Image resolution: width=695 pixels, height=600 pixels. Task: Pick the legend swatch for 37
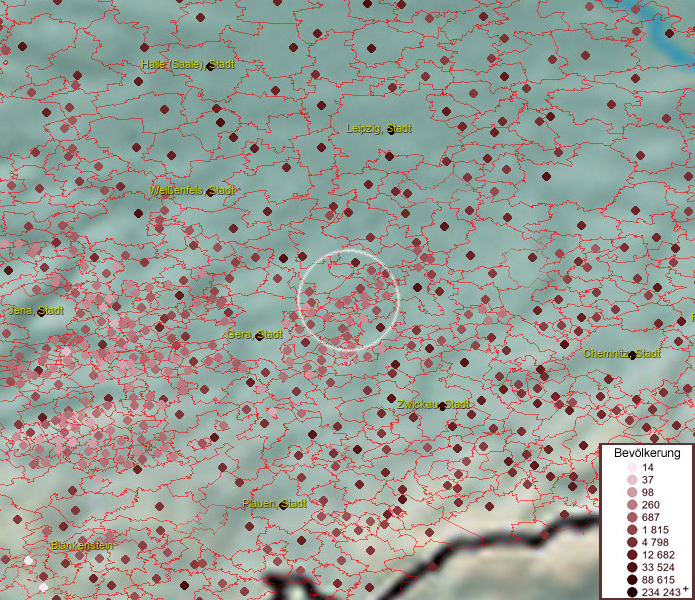(632, 480)
